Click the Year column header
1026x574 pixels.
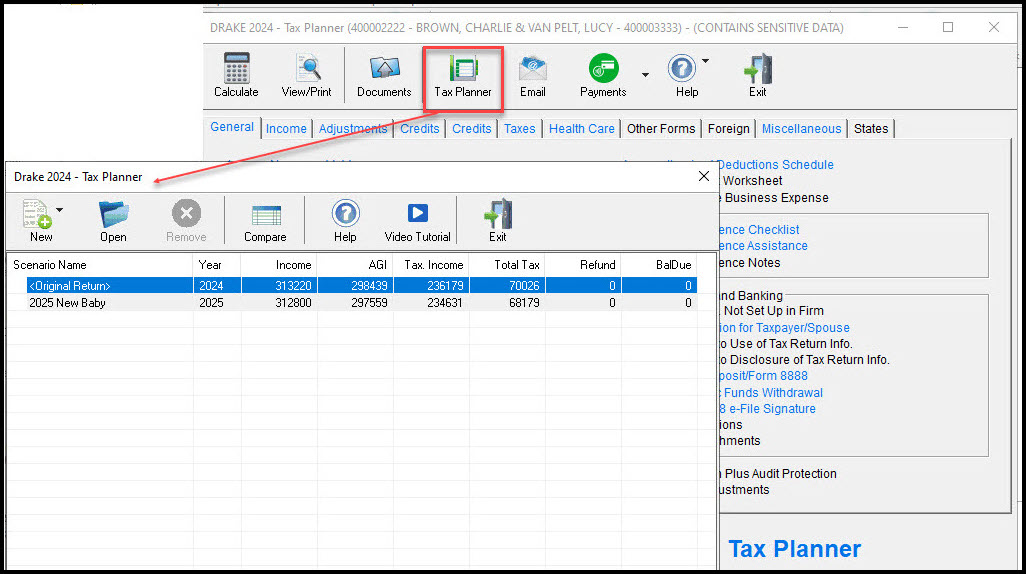217,265
